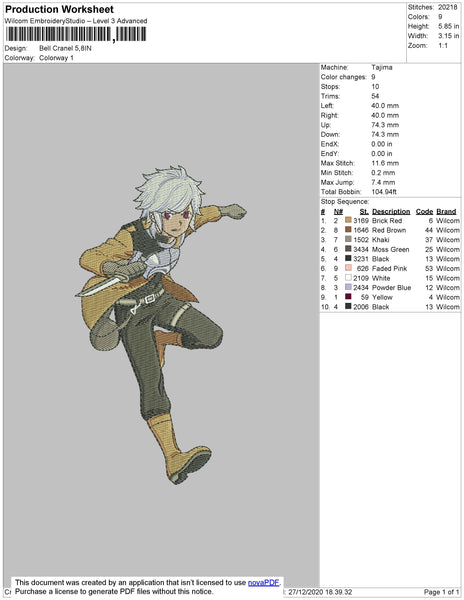Click the Moss Green color swatch
The height and width of the screenshot is (600, 464).
point(348,249)
